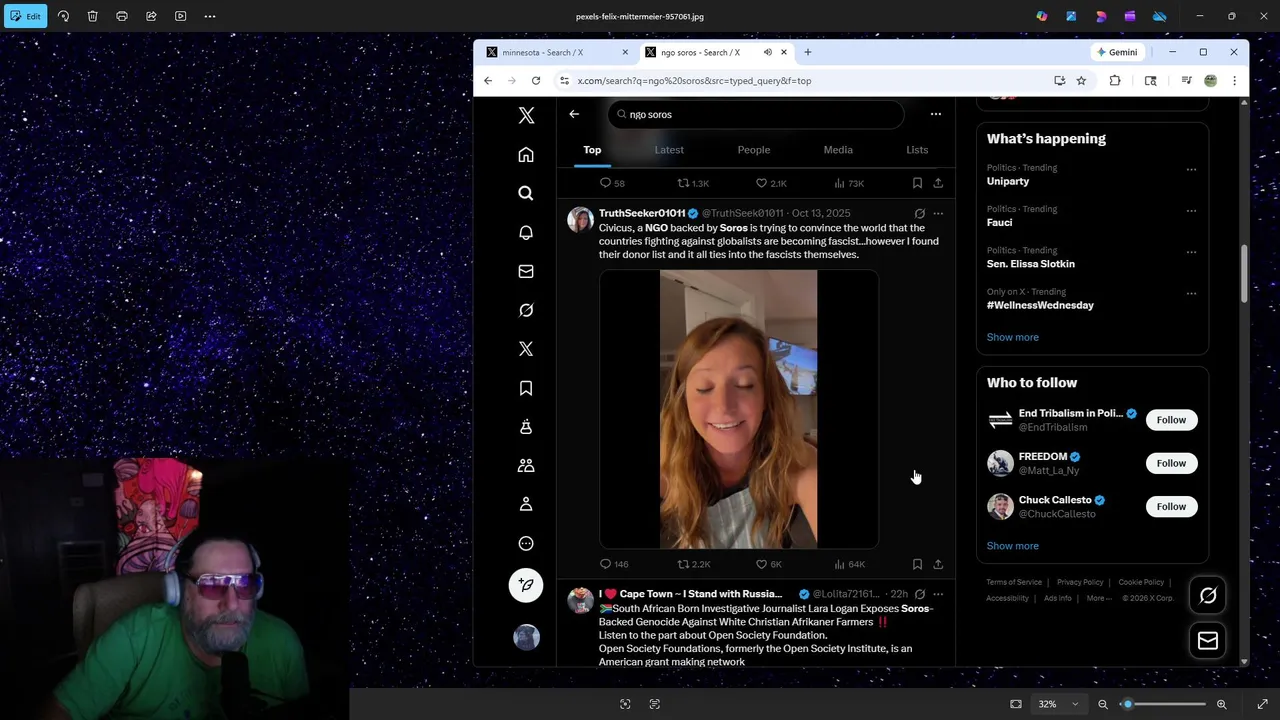Close the minnesota Search tab
Viewport: 1280px width, 720px height.
(625, 52)
